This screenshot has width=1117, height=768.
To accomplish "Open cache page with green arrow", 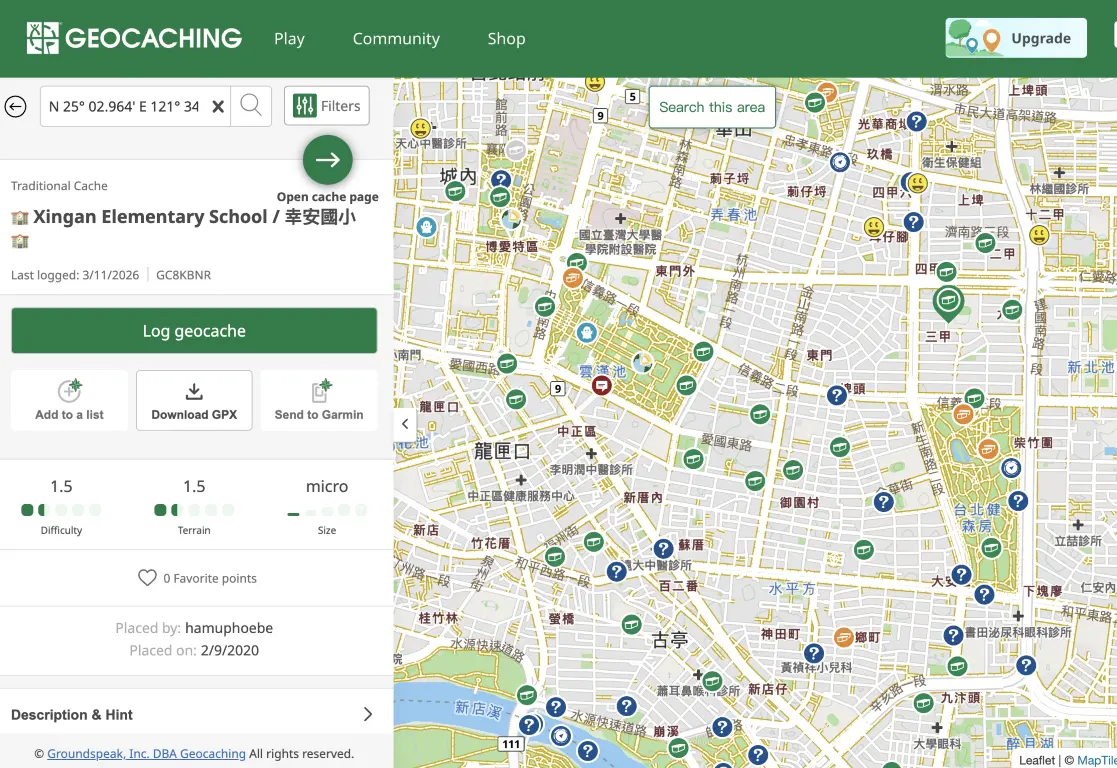I will [x=328, y=160].
